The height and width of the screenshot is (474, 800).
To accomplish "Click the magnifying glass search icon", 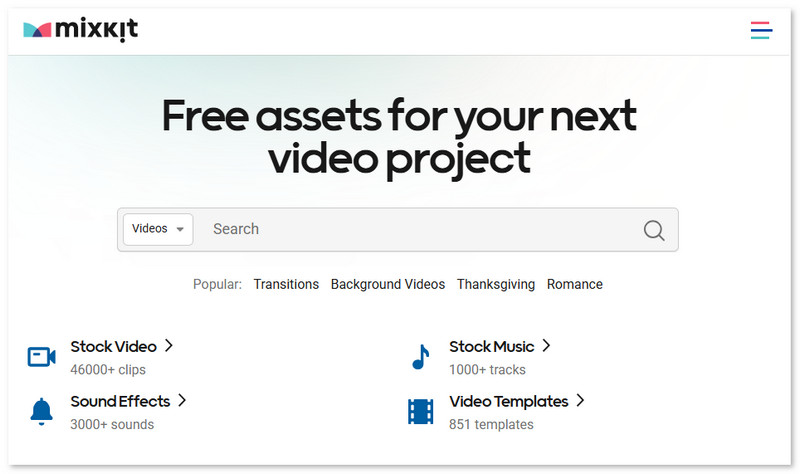I will (654, 230).
